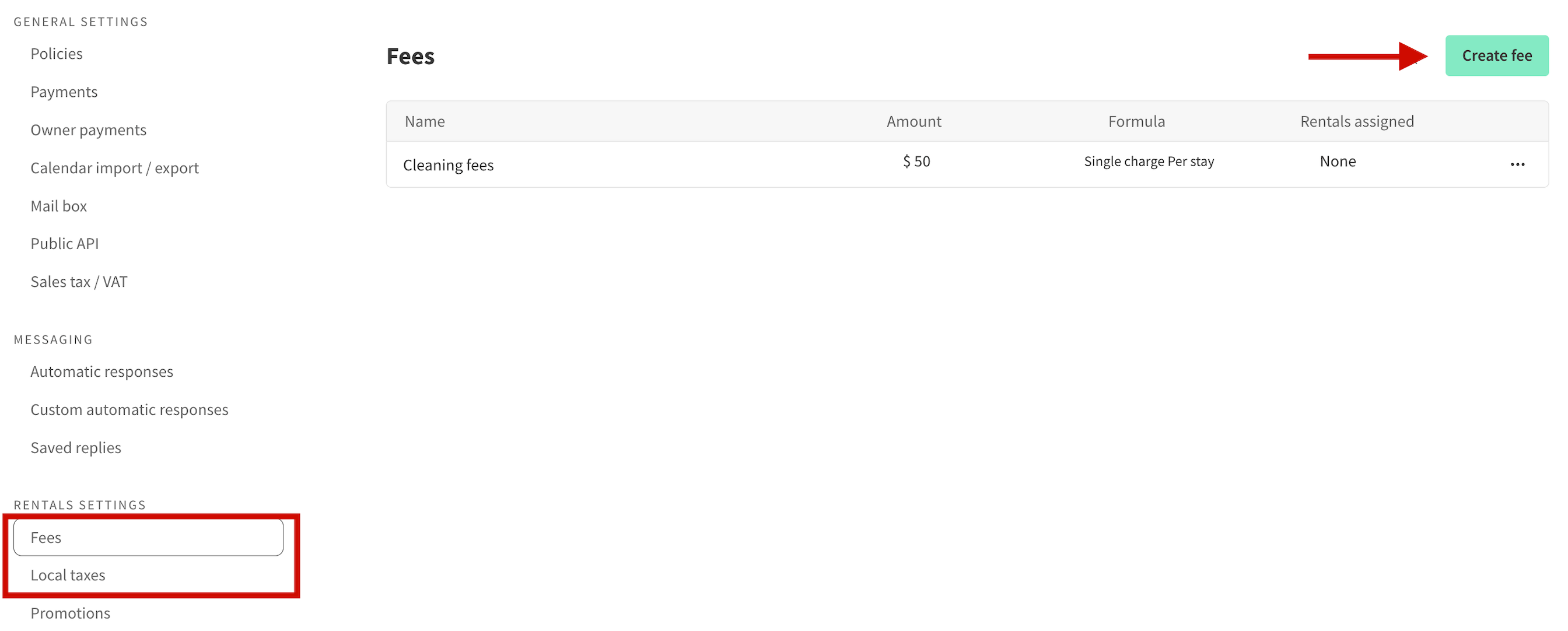Click the Cleaning fees row name
Viewport: 1568px width, 631px height.
(x=448, y=165)
